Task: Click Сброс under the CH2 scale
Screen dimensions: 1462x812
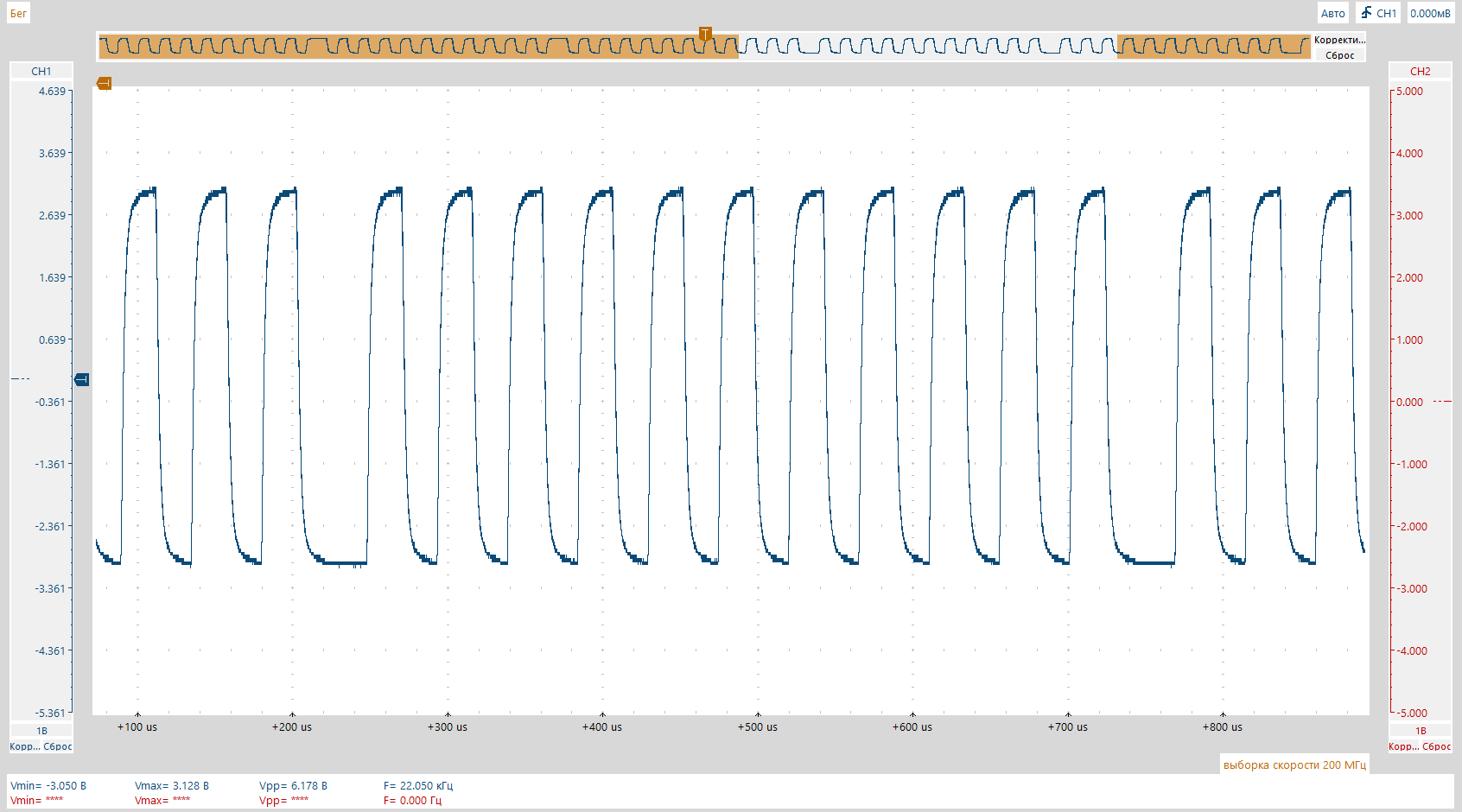Action: click(1437, 746)
